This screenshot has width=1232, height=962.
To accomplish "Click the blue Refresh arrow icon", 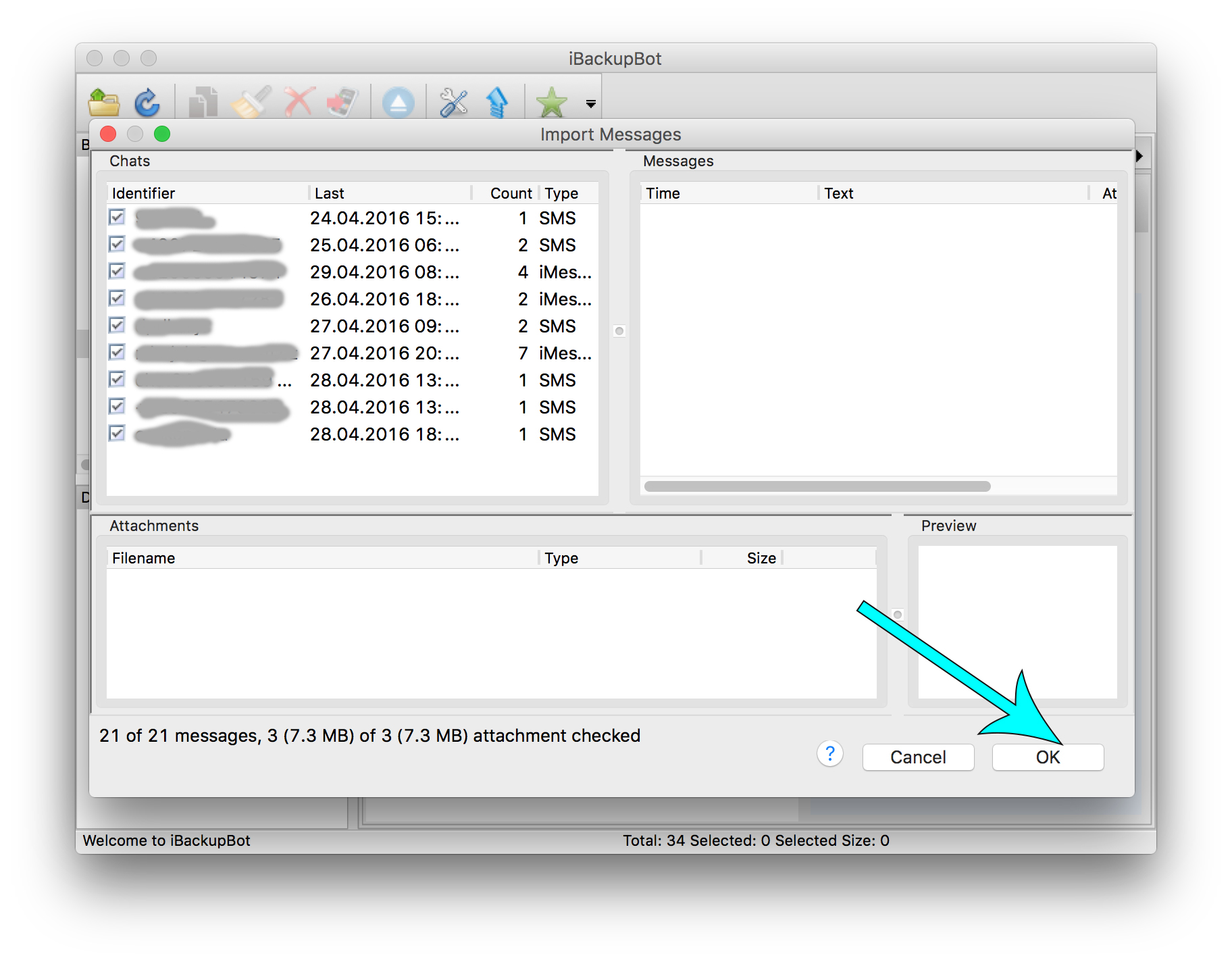I will 147,103.
